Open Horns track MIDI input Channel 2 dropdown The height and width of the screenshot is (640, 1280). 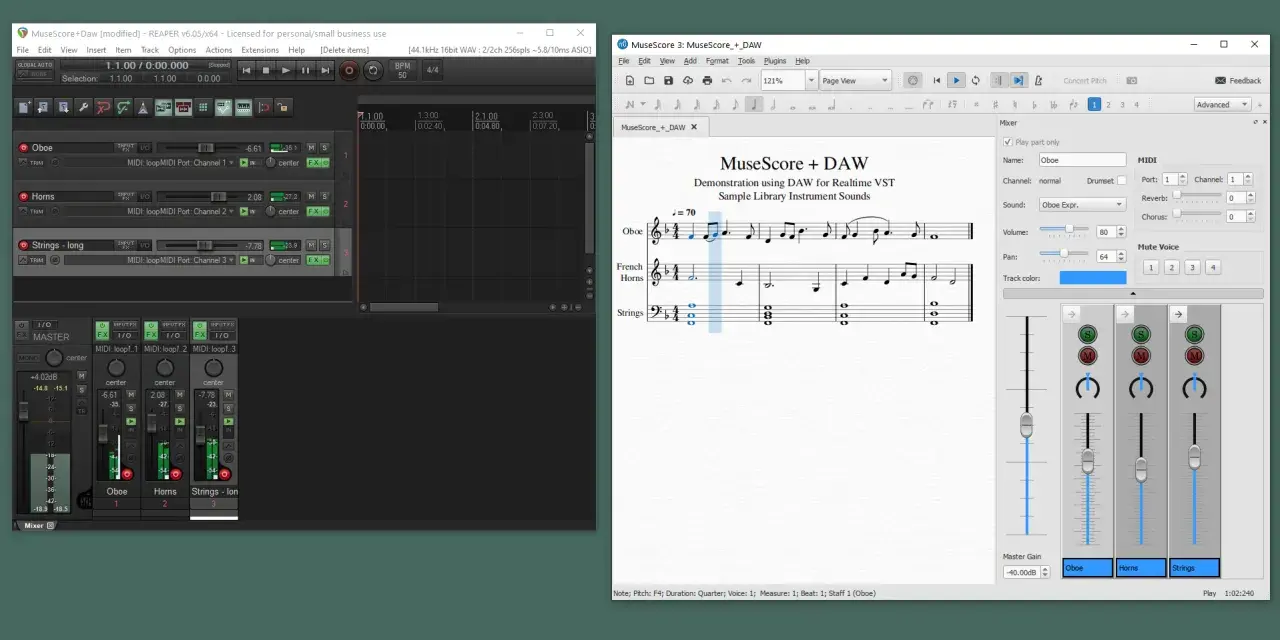click(x=149, y=211)
